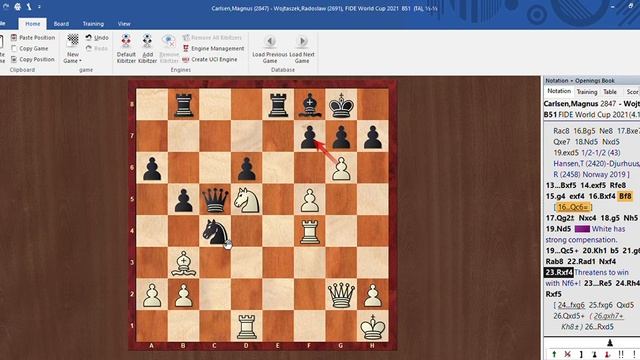640x360 pixels.
Task: Click the Paste Position icon
Action: 14,38
